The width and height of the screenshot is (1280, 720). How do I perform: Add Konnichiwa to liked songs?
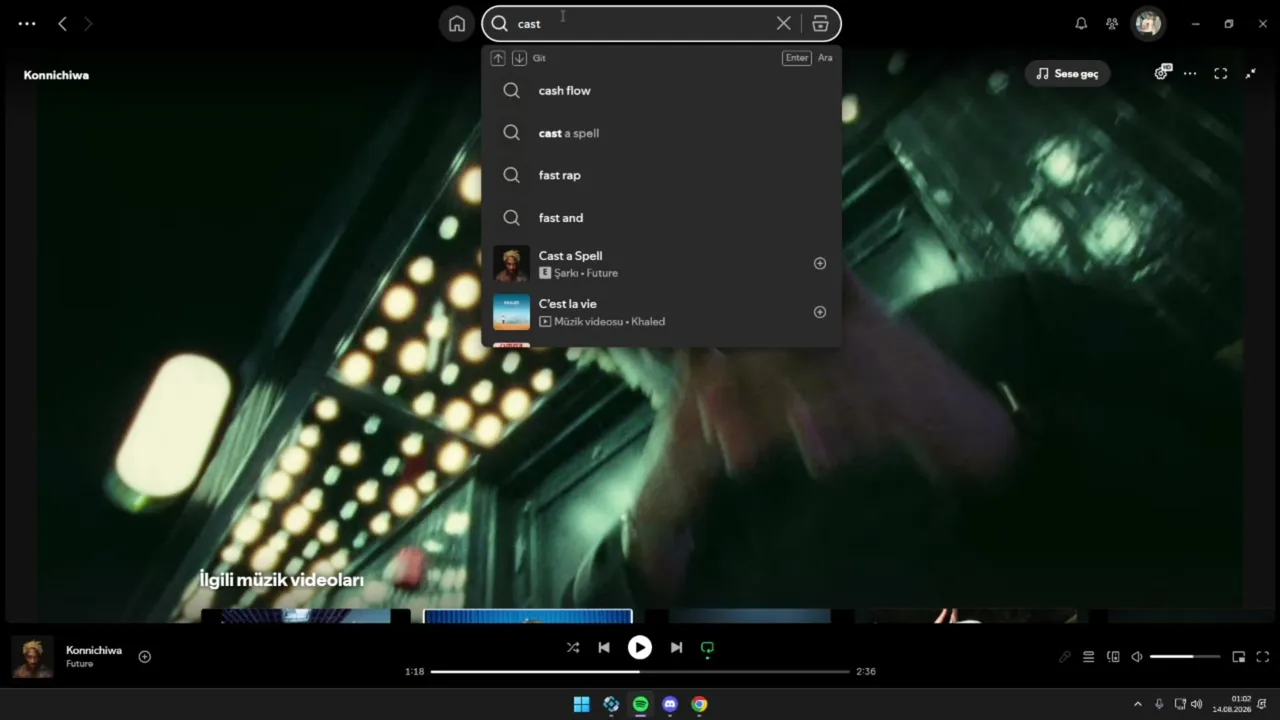point(145,657)
